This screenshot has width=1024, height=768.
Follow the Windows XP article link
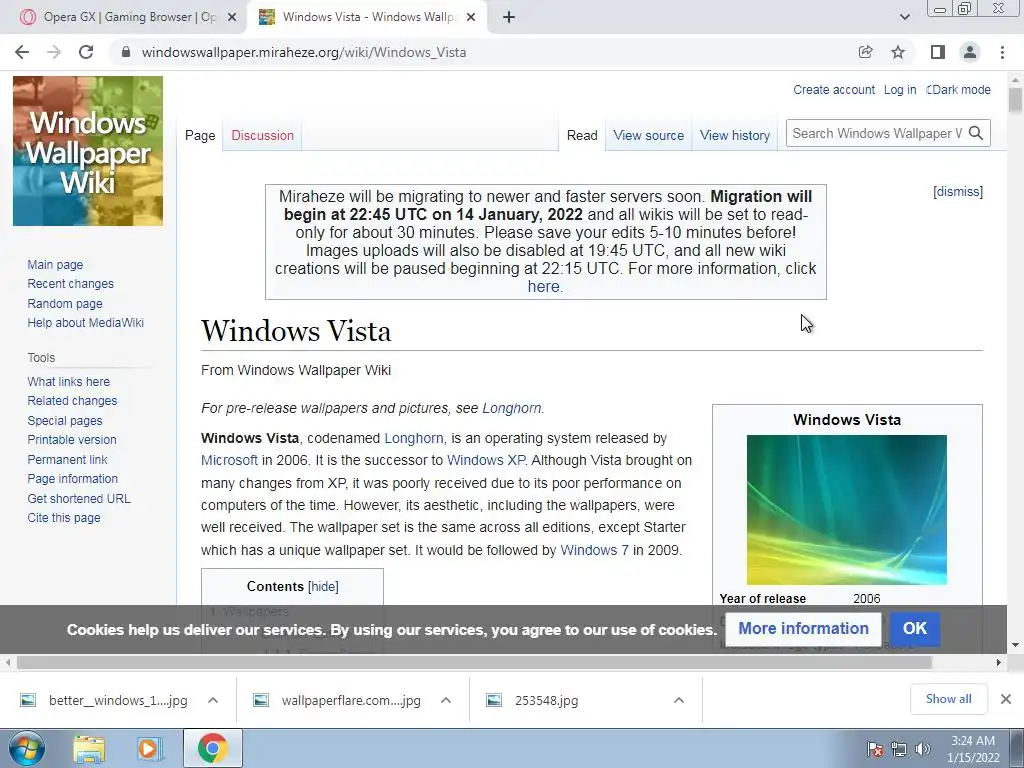click(x=486, y=460)
